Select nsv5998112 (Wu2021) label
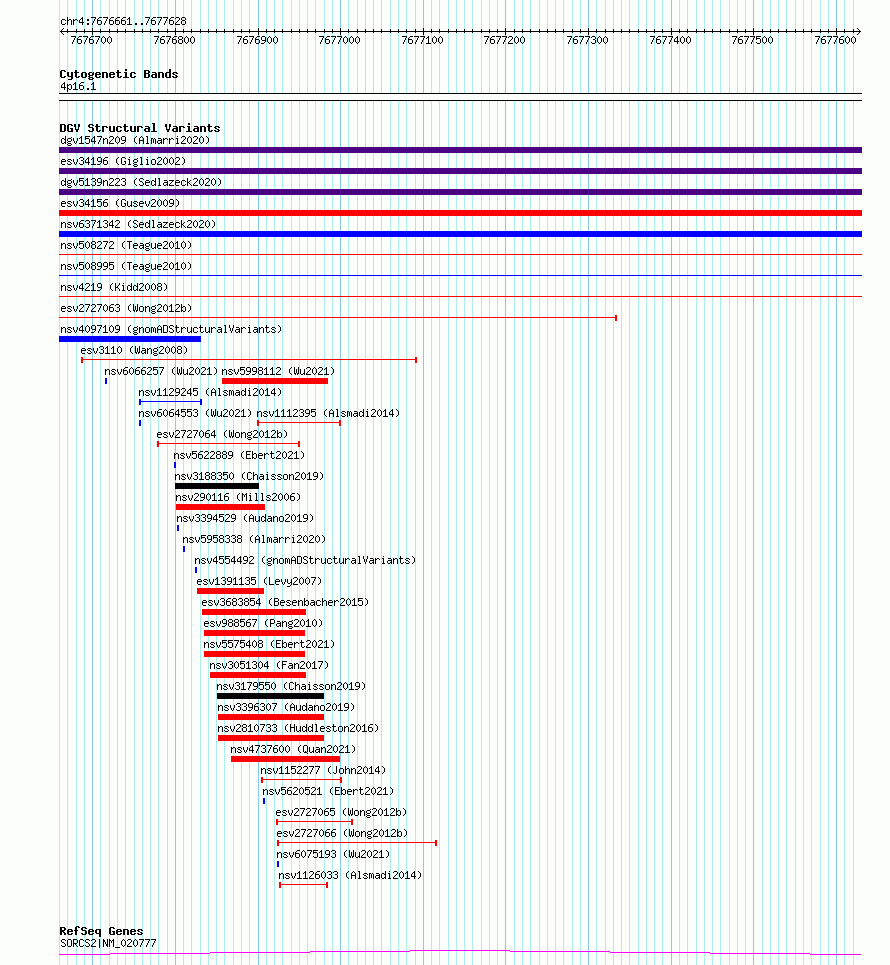The width and height of the screenshot is (890, 965). click(x=278, y=371)
